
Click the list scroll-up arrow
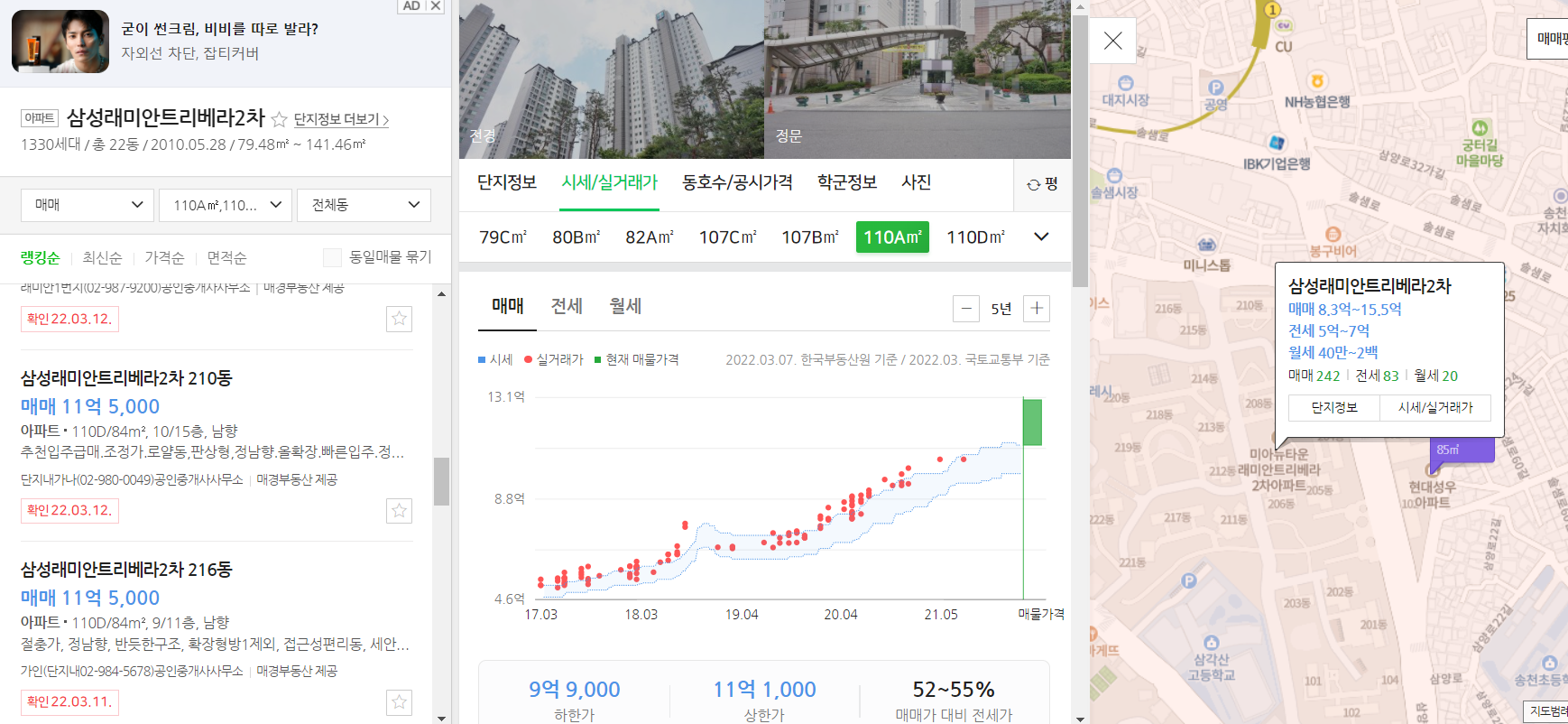[441, 294]
